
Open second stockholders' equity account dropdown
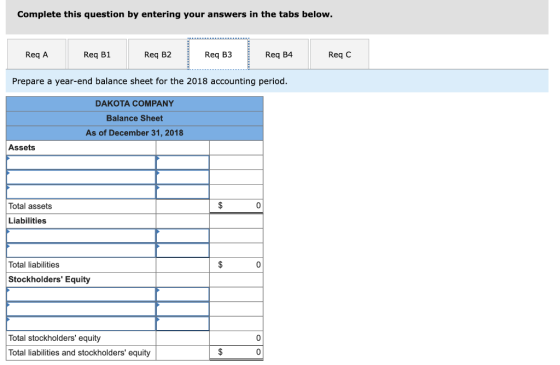click(81, 309)
